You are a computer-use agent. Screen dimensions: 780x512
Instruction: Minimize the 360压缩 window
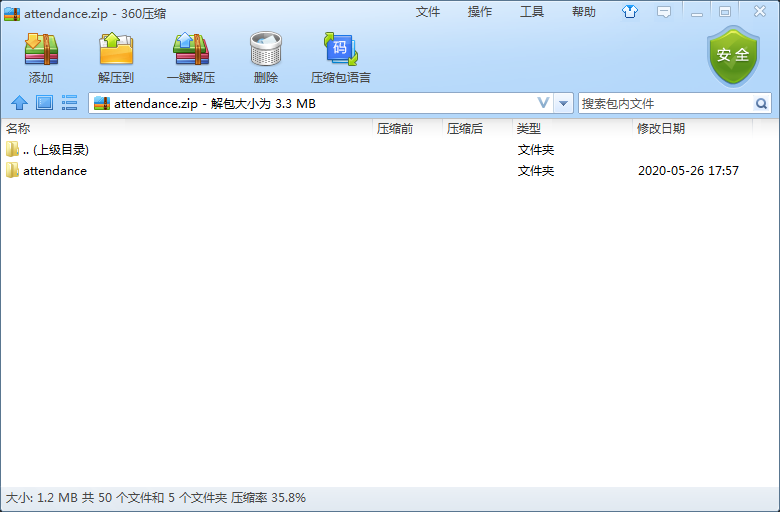[697, 12]
